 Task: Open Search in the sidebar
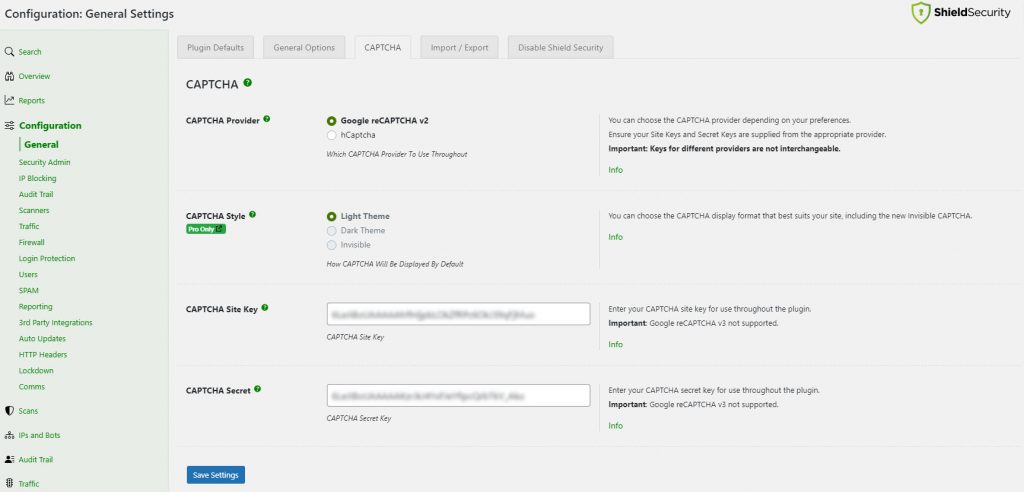click(x=30, y=52)
